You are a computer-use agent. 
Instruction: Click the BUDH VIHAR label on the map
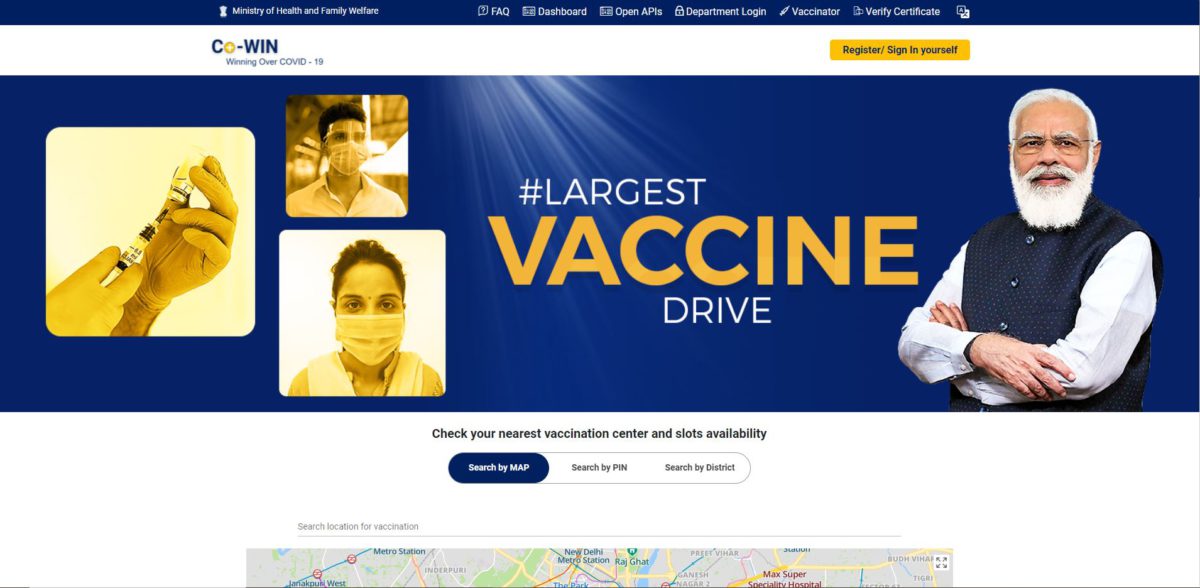click(x=910, y=559)
